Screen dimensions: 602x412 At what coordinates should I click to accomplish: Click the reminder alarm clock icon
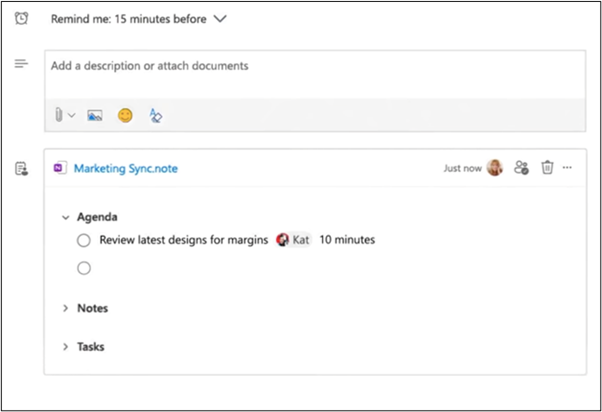(21, 18)
